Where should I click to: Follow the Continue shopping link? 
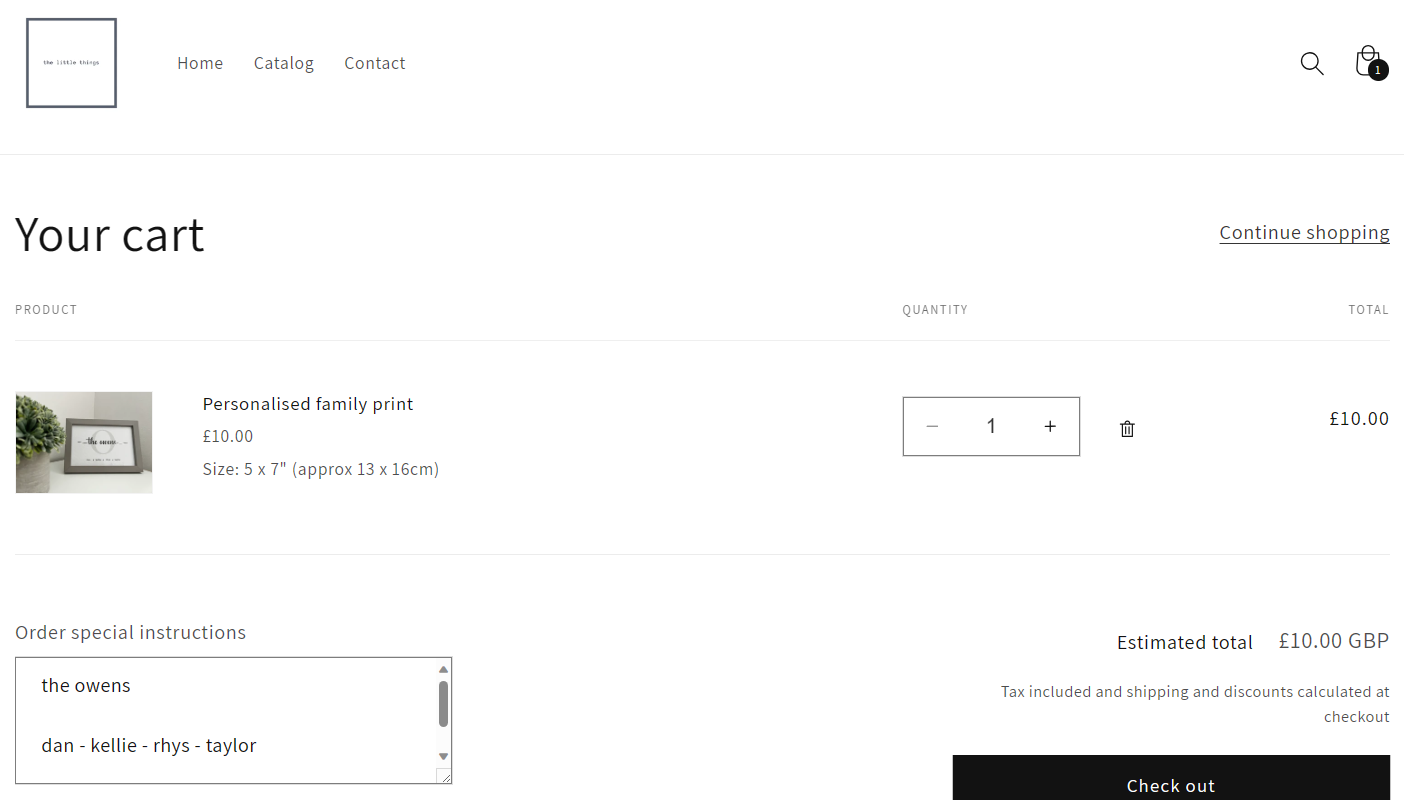click(x=1304, y=232)
